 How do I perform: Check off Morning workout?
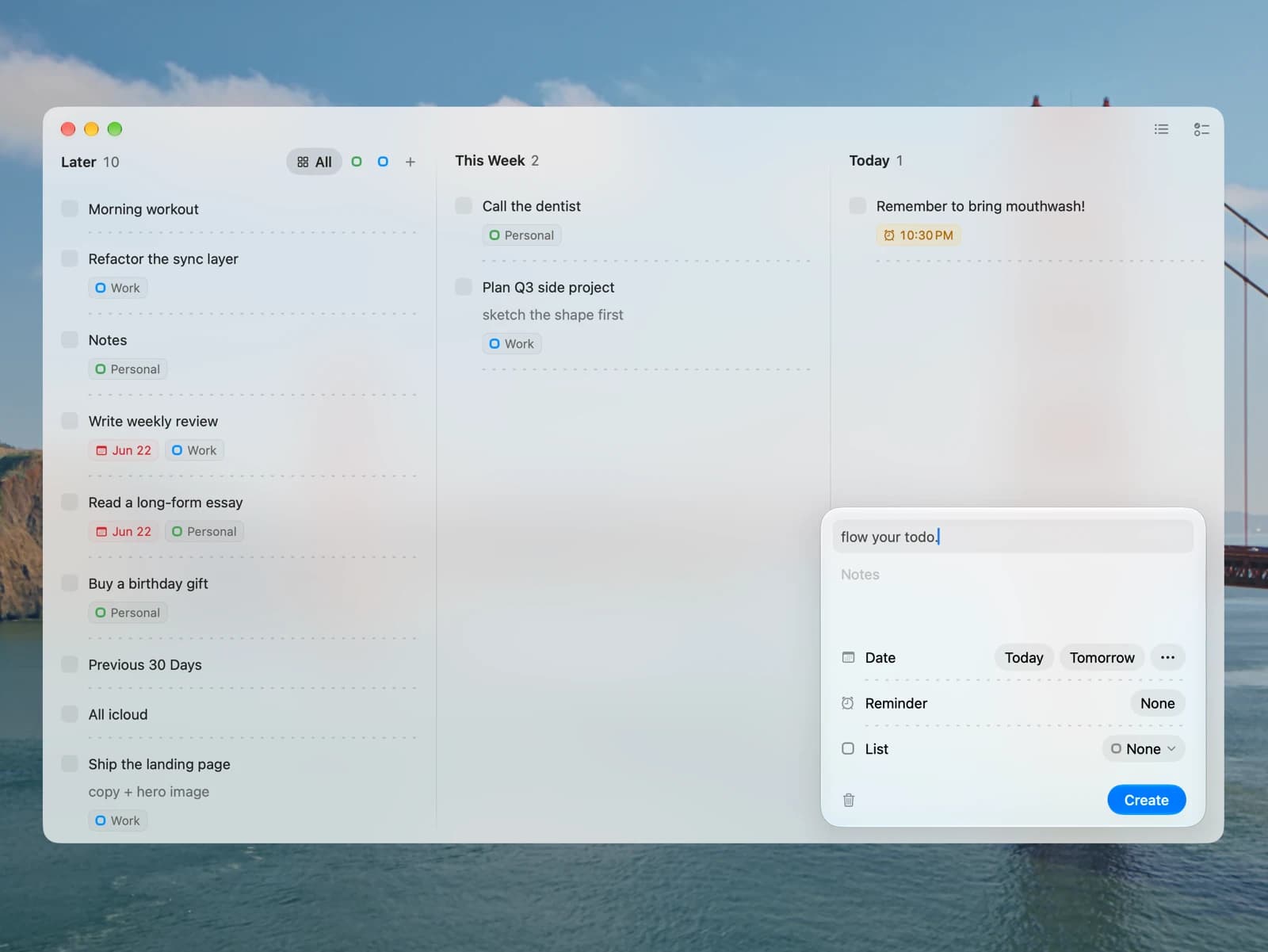click(x=70, y=208)
